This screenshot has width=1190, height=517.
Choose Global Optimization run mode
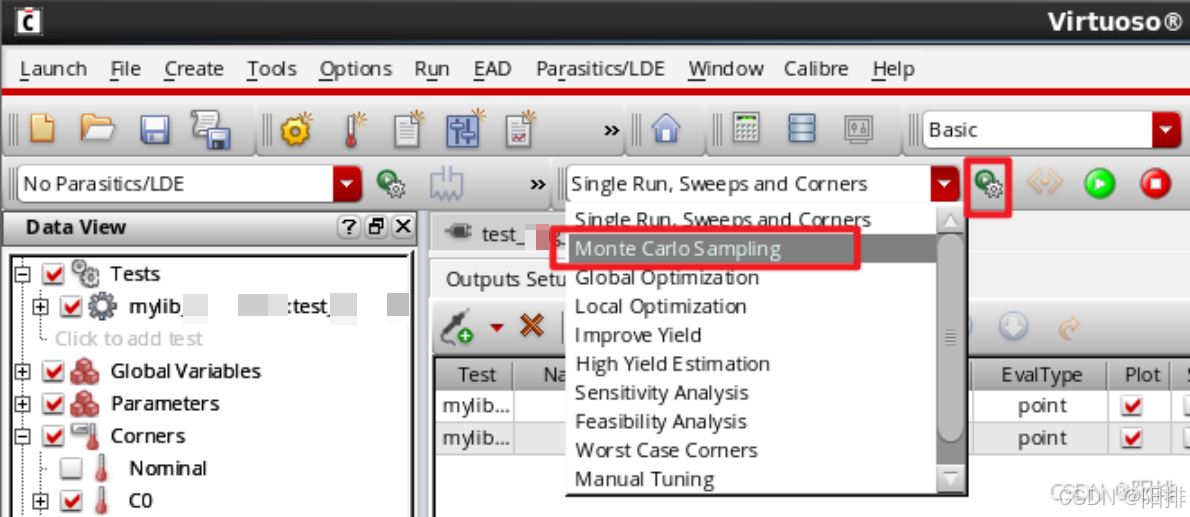751,278
